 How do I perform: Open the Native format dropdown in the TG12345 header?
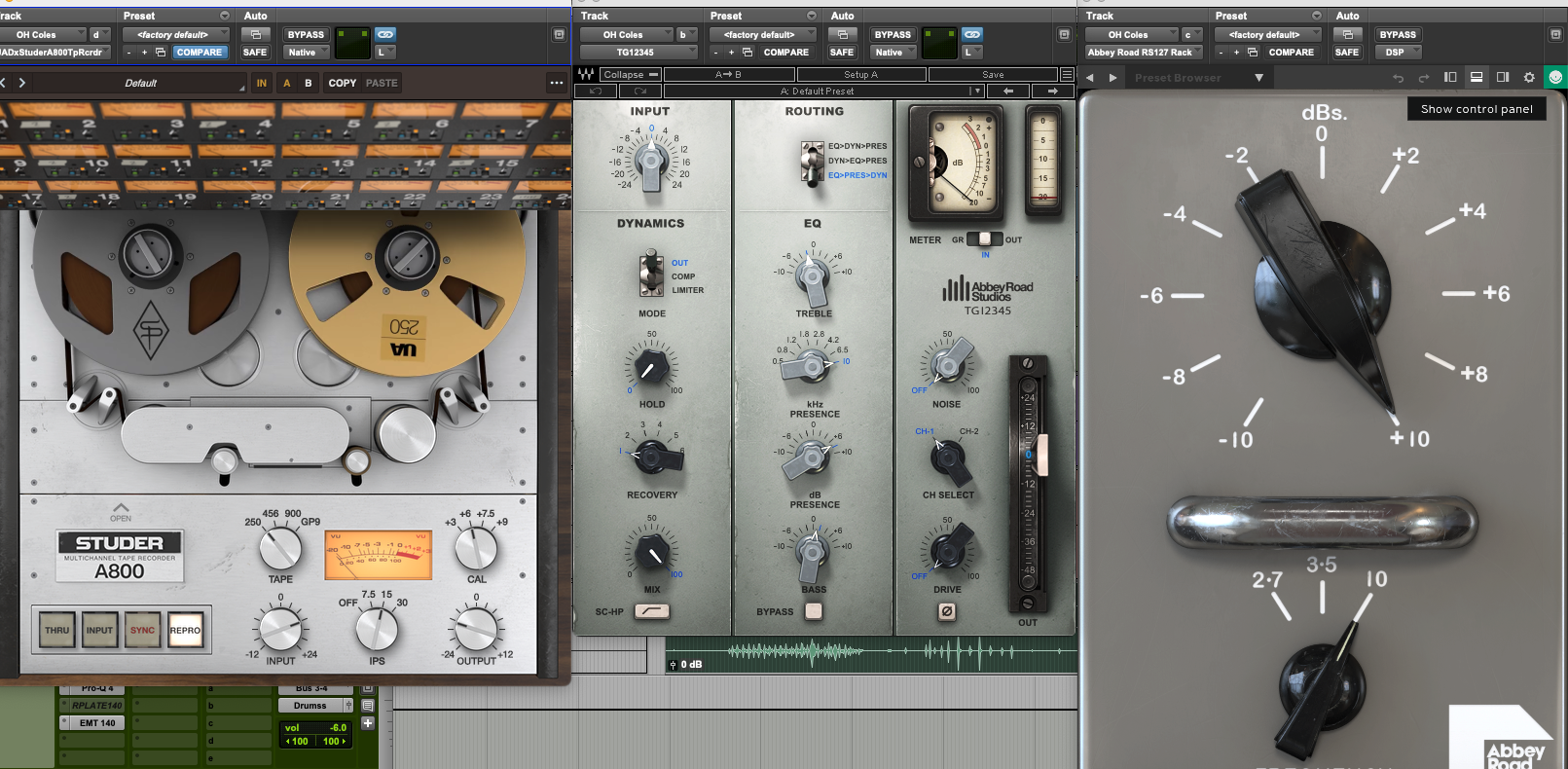[892, 53]
